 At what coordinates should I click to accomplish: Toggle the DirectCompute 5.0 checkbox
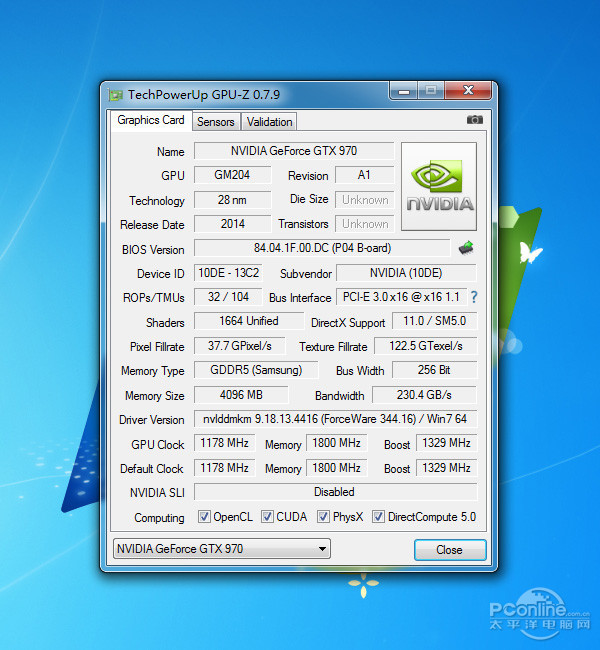378,517
